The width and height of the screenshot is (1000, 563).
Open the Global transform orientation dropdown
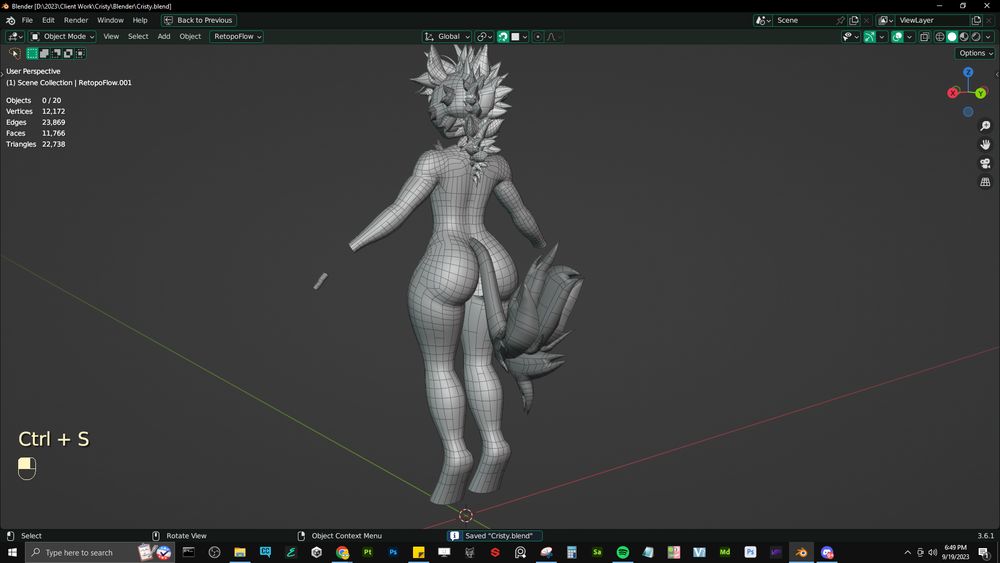tap(447, 37)
